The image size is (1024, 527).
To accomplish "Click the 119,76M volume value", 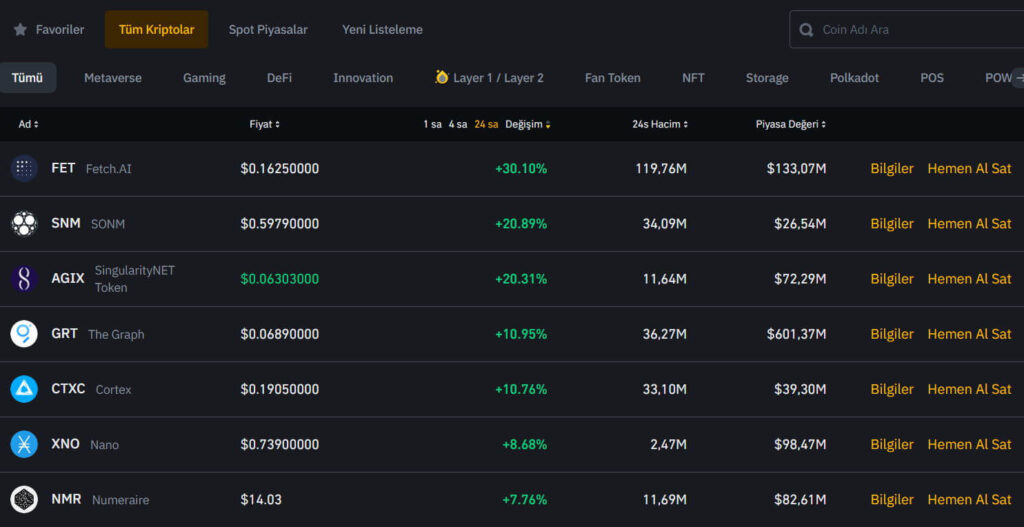I will [661, 168].
